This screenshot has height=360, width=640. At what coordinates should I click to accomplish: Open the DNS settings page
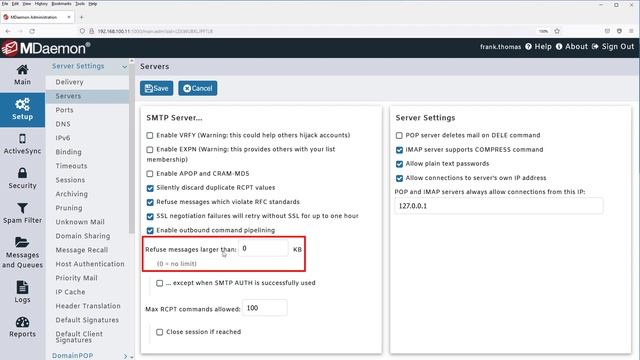point(63,124)
